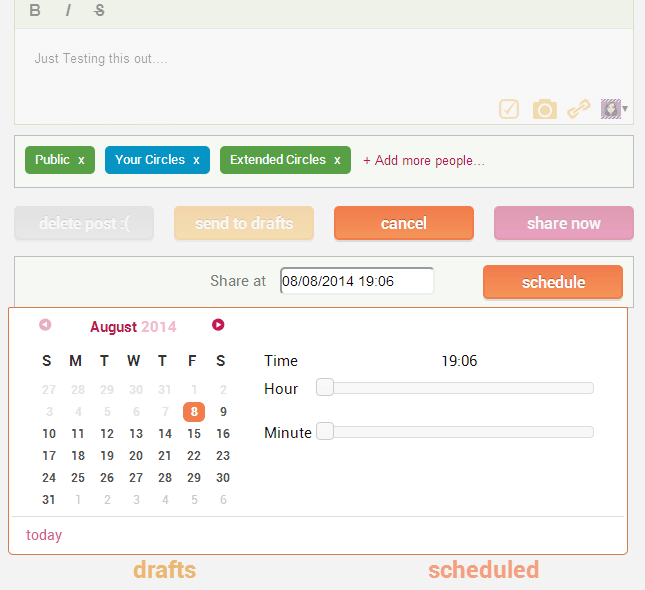Screen dimensions: 645x590
Task: Click the Minute slider handle
Action: pos(325,431)
